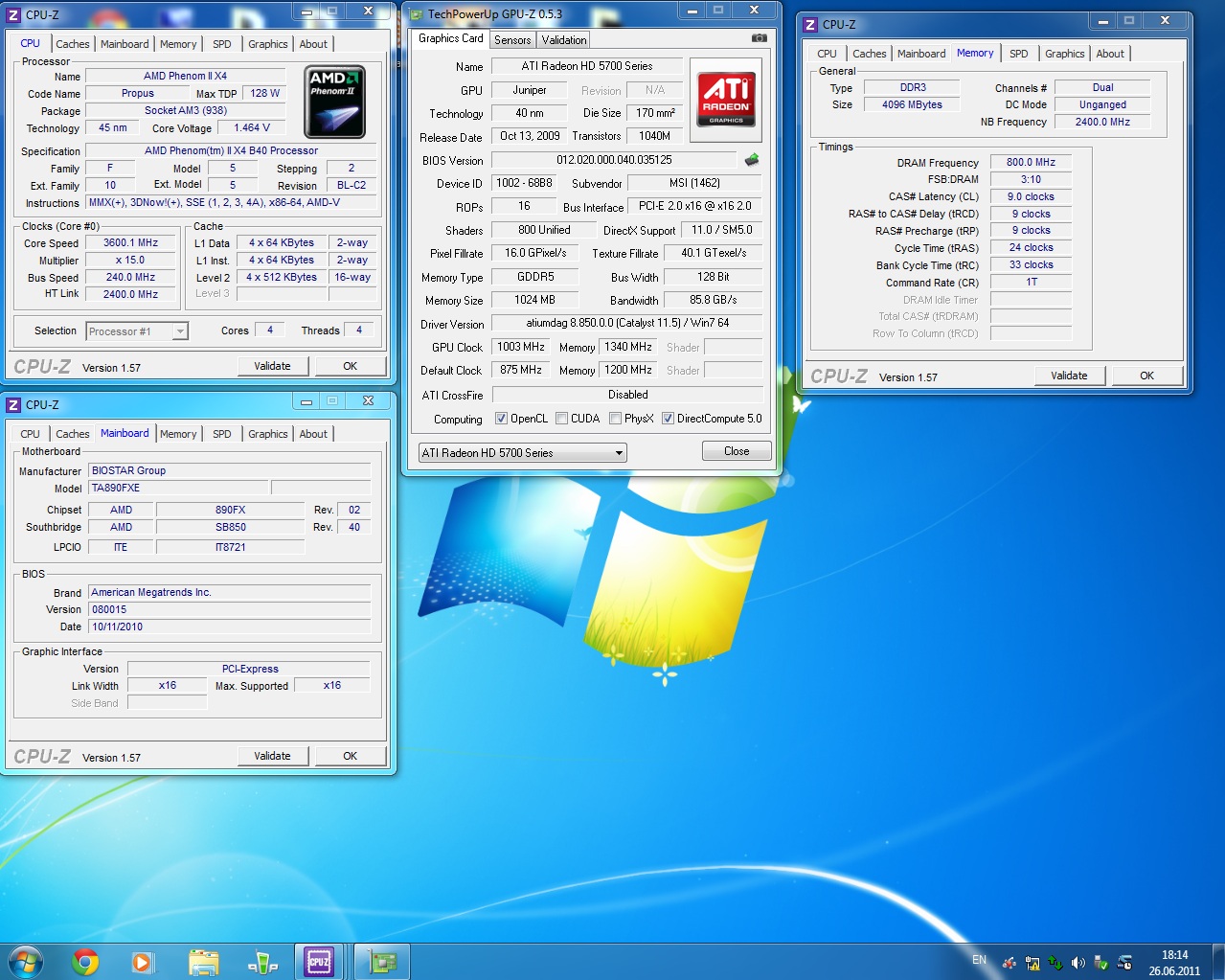
Task: Toggle the DirectCompute 5.0 checkbox
Action: tap(668, 419)
